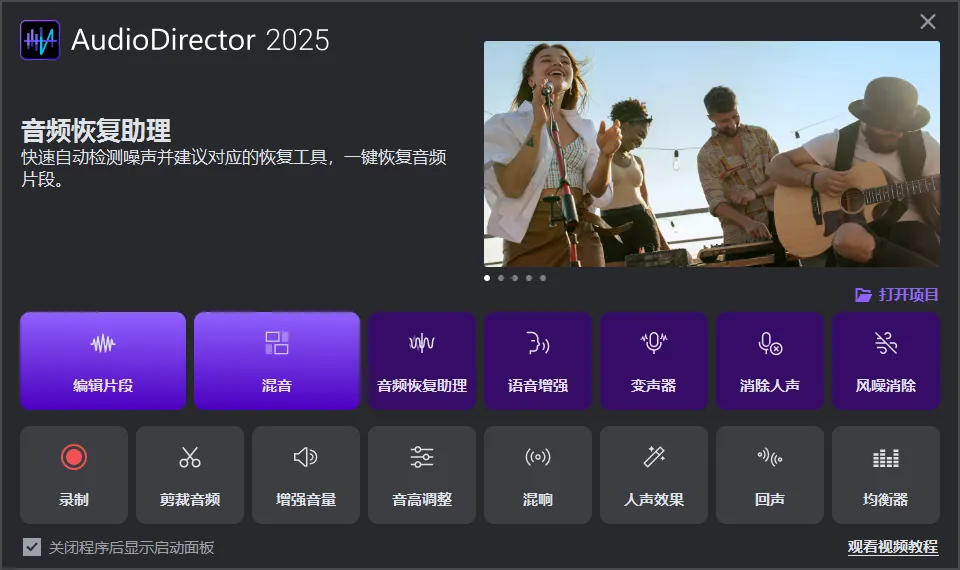Click the 观看视频教程 tutorial link
Screen dimensions: 960x570
892,547
